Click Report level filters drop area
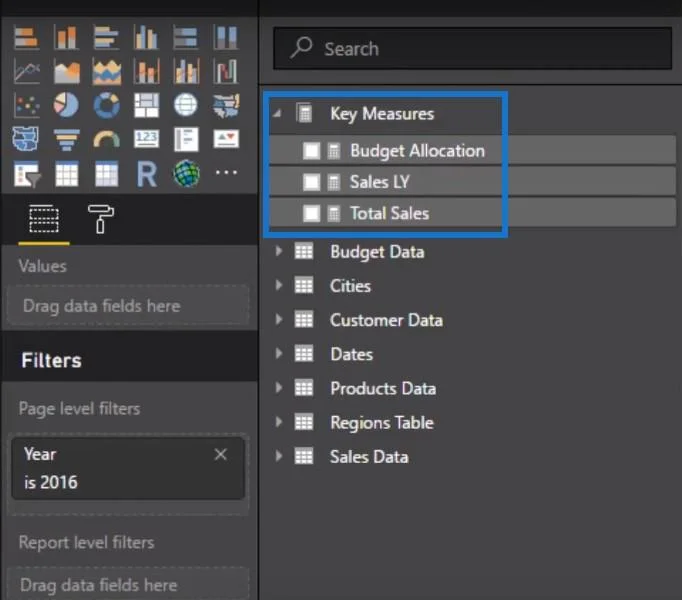The height and width of the screenshot is (600, 682). (128, 584)
